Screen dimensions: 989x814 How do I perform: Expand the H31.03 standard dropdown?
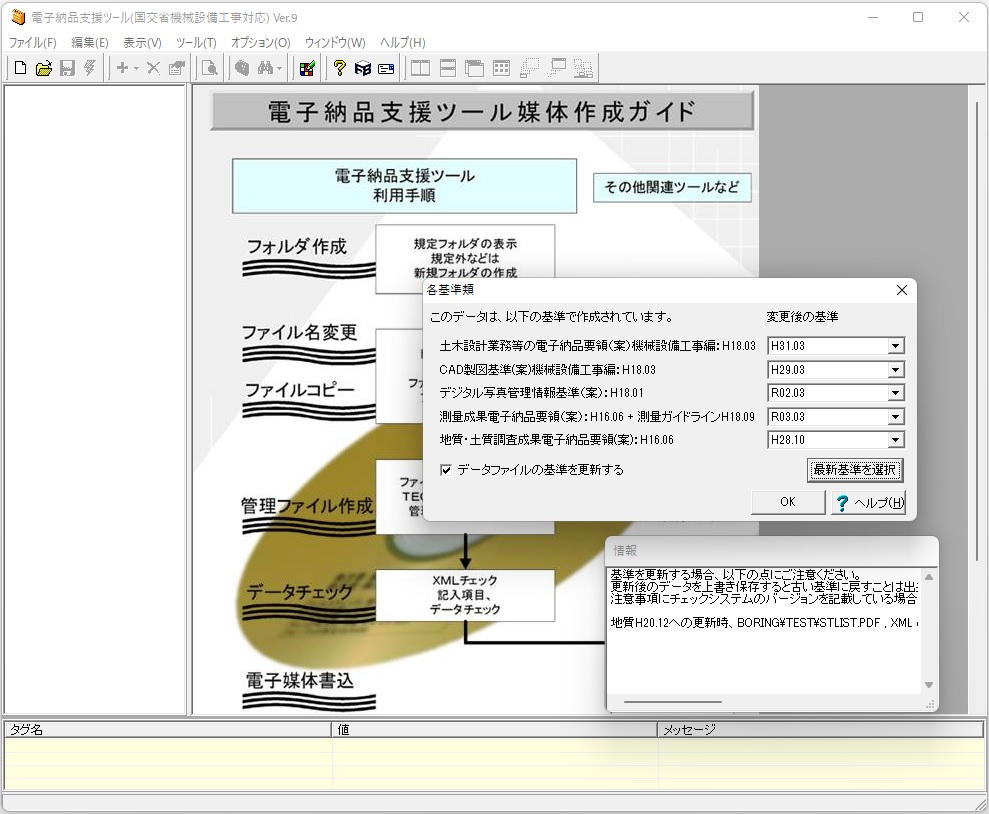[x=895, y=347]
